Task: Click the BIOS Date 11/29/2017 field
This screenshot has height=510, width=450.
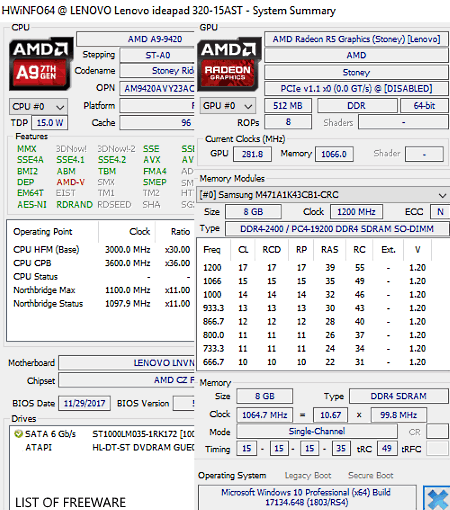Action: 85,403
